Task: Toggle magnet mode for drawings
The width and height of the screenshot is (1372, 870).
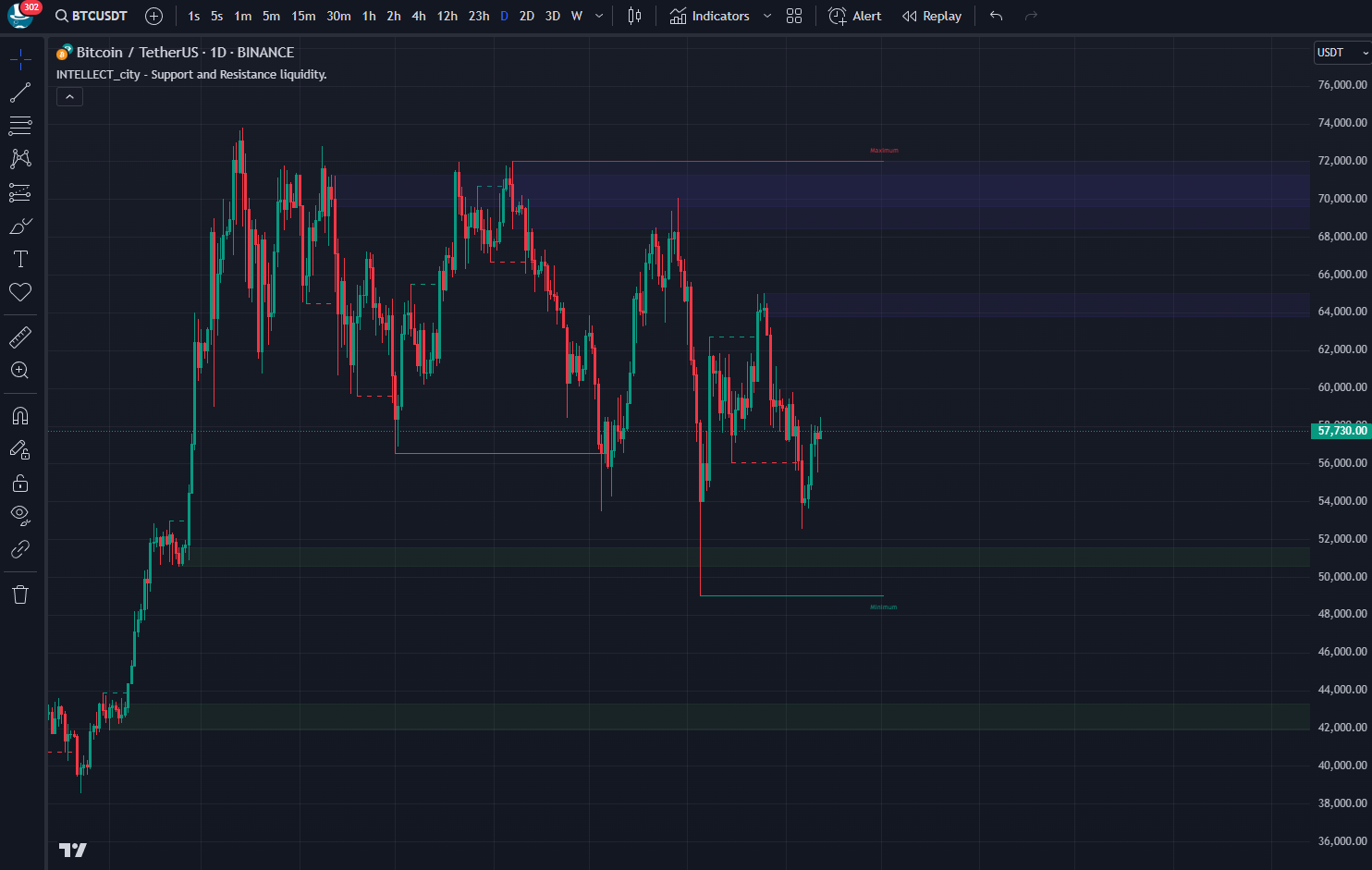Action: (20, 416)
